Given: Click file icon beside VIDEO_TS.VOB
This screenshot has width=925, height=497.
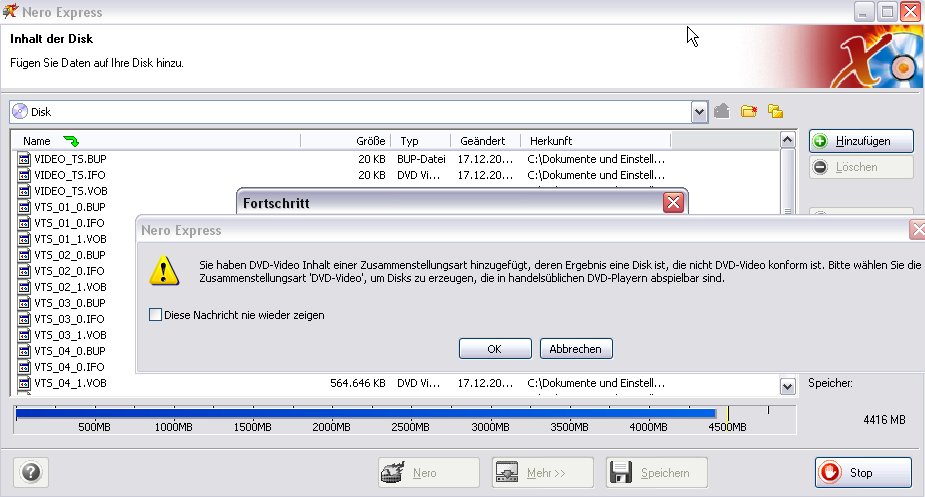Looking at the screenshot, I should coord(24,191).
